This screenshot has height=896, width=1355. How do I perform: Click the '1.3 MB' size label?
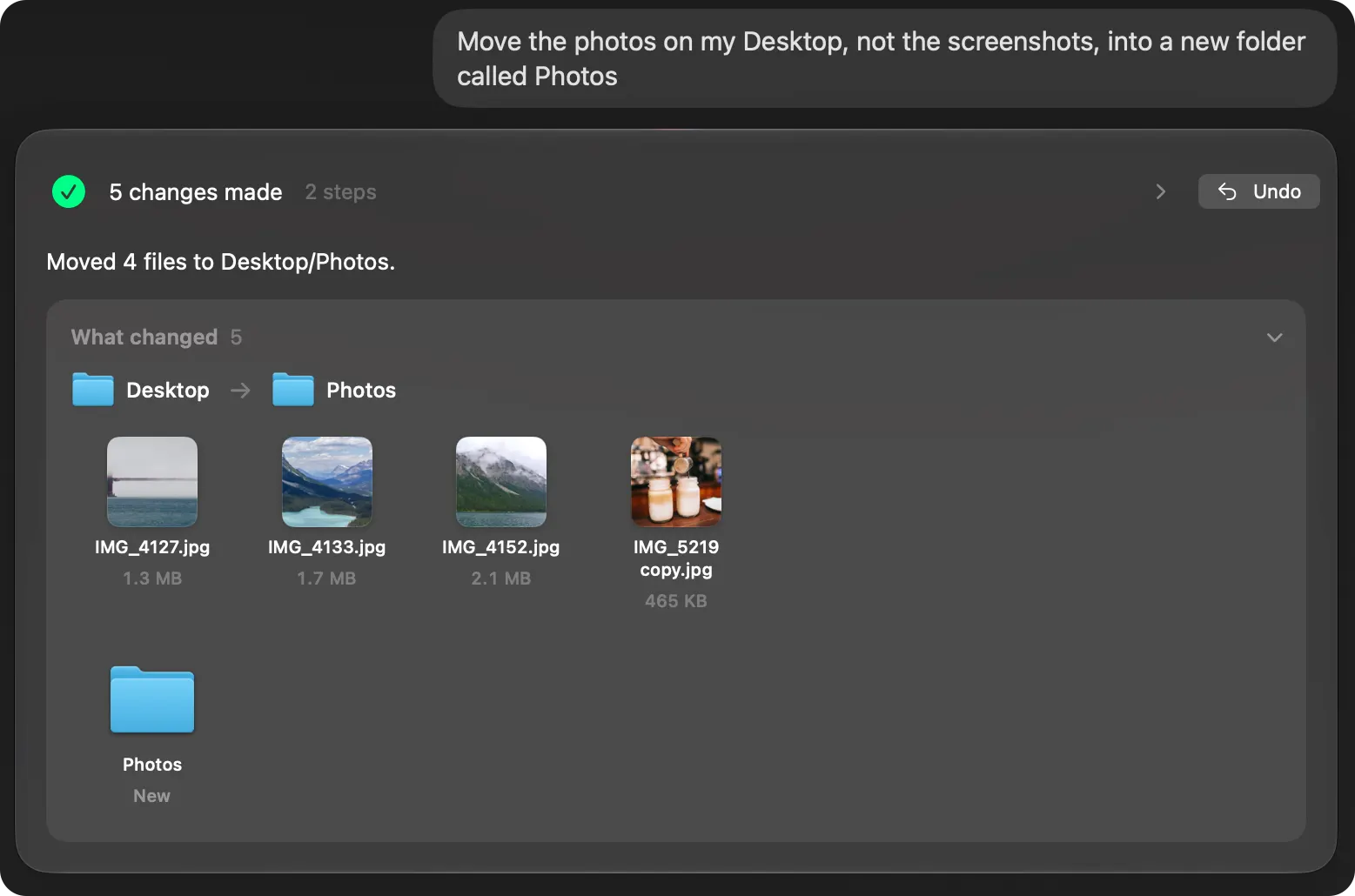click(152, 578)
